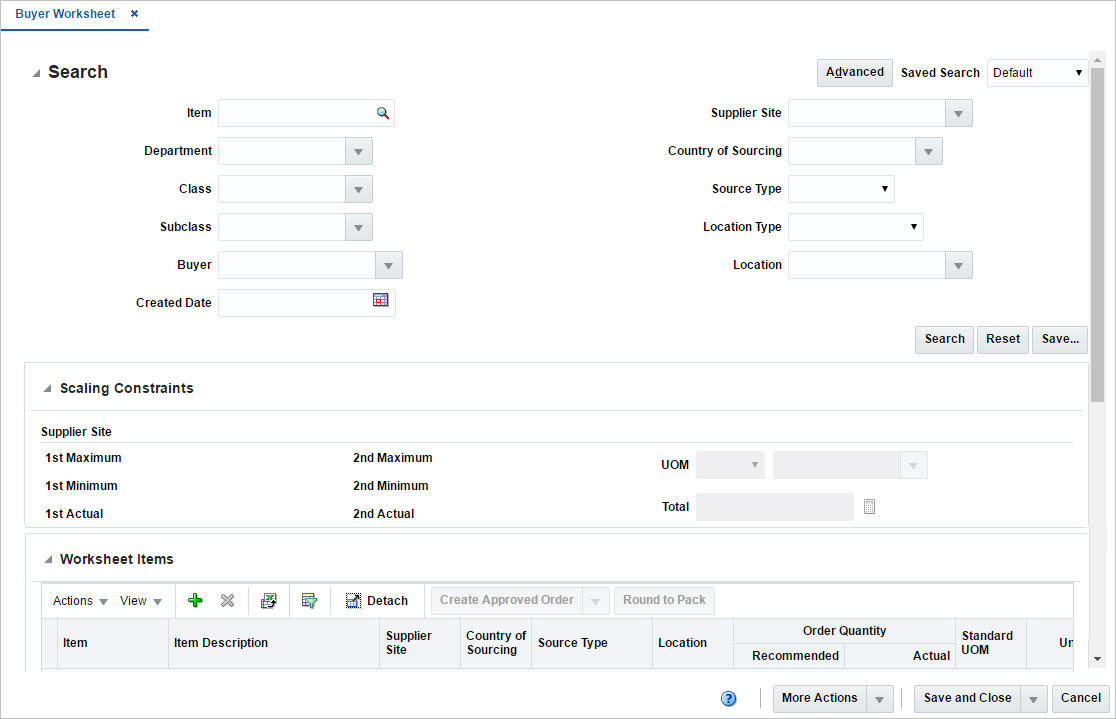The image size is (1116, 719).
Task: Click the Advanced search button
Action: point(854,73)
